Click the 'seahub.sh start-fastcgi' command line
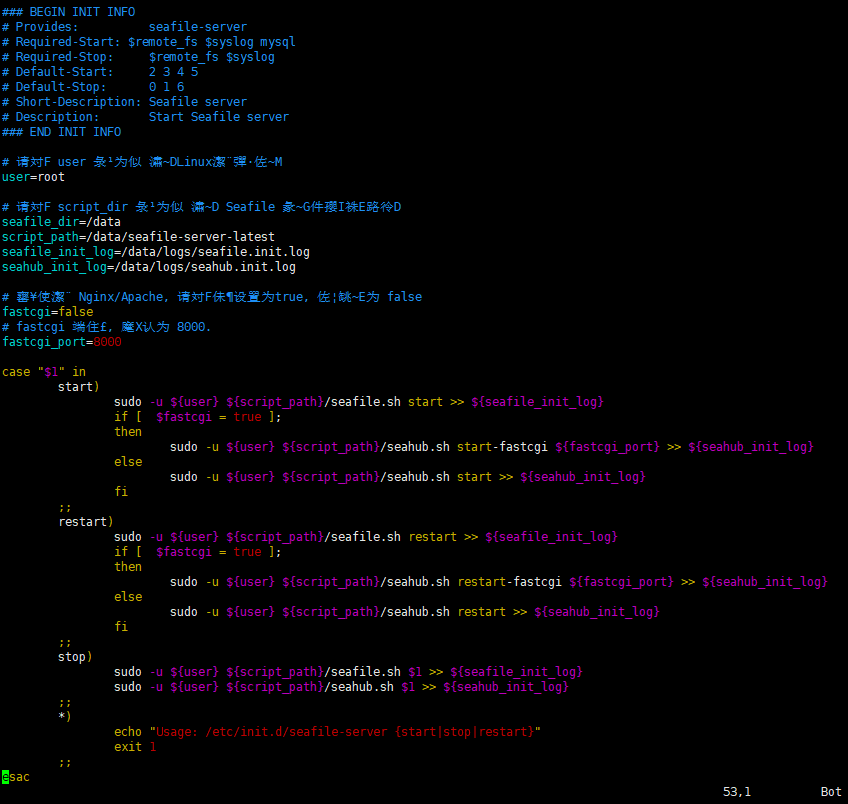 pos(492,447)
